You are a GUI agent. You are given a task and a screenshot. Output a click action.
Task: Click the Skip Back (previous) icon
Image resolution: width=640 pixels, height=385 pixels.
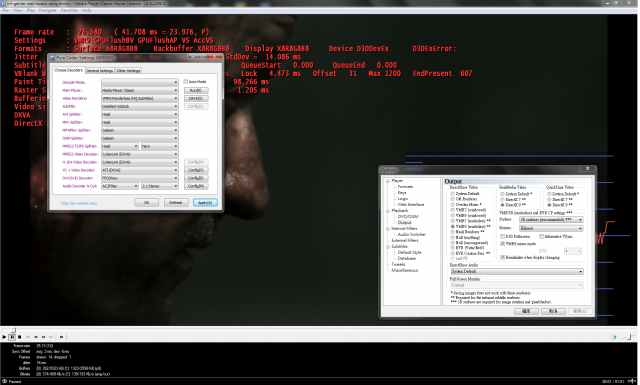point(28,337)
